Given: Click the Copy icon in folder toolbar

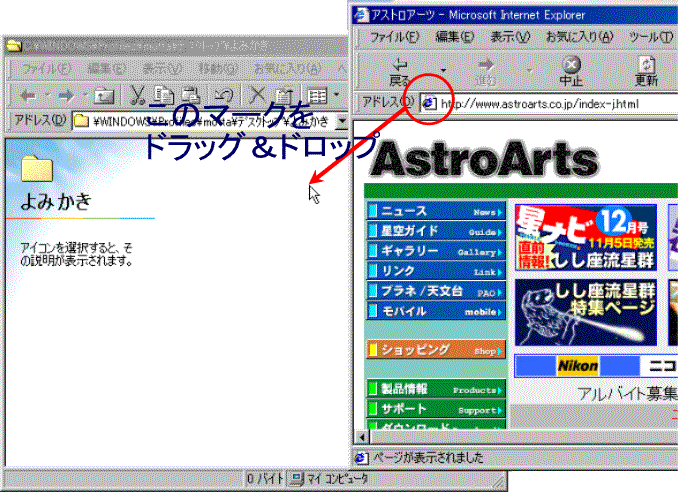Looking at the screenshot, I should 164,96.
